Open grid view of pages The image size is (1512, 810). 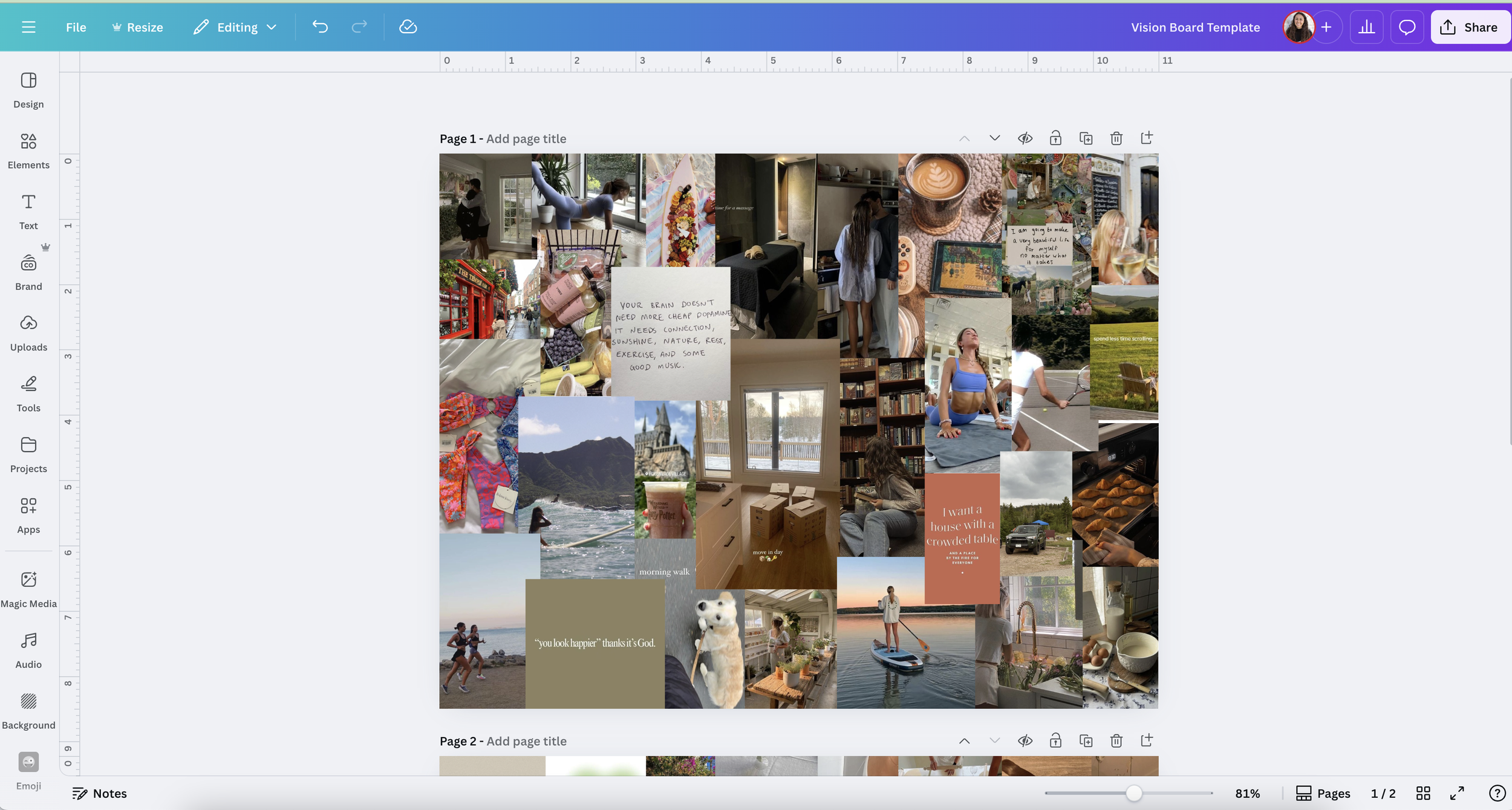pos(1423,793)
